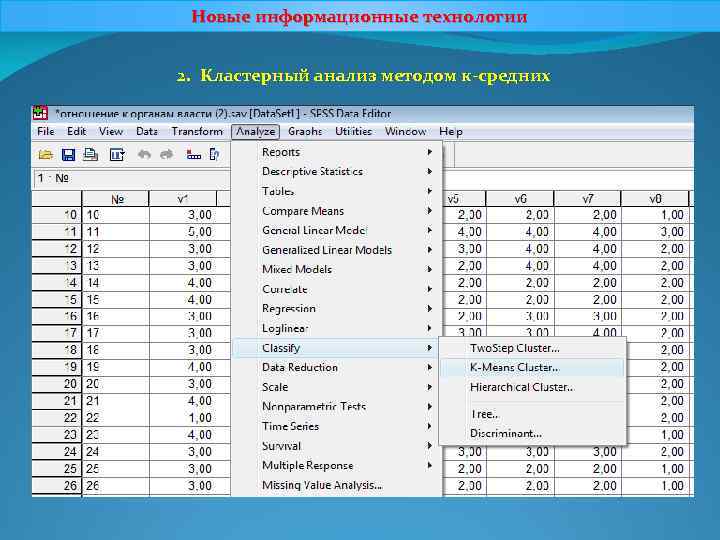The width and height of the screenshot is (720, 540).
Task: Expand the Survival submenu
Action: click(337, 446)
